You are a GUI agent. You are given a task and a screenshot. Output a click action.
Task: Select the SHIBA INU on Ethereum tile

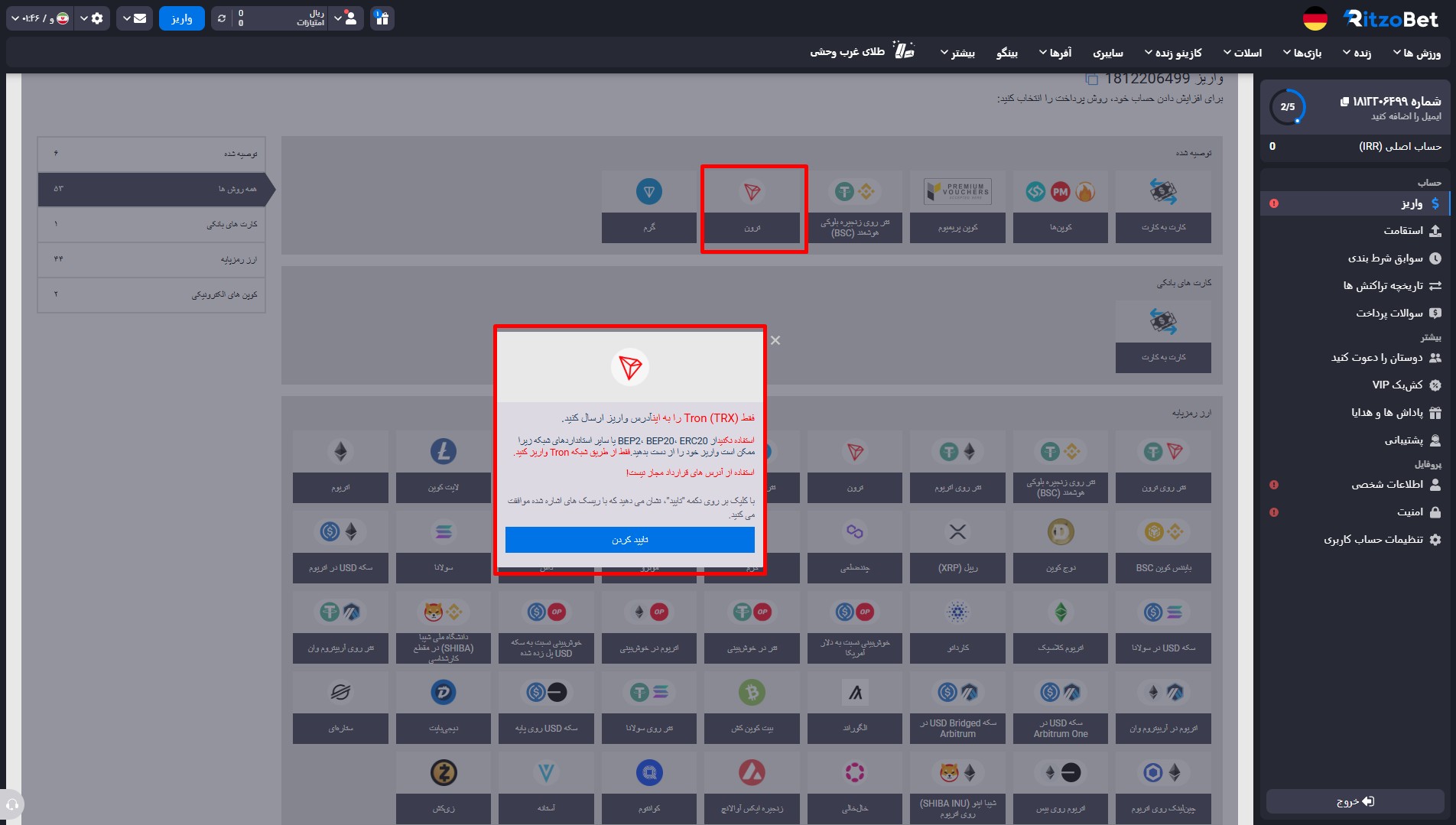click(x=957, y=788)
